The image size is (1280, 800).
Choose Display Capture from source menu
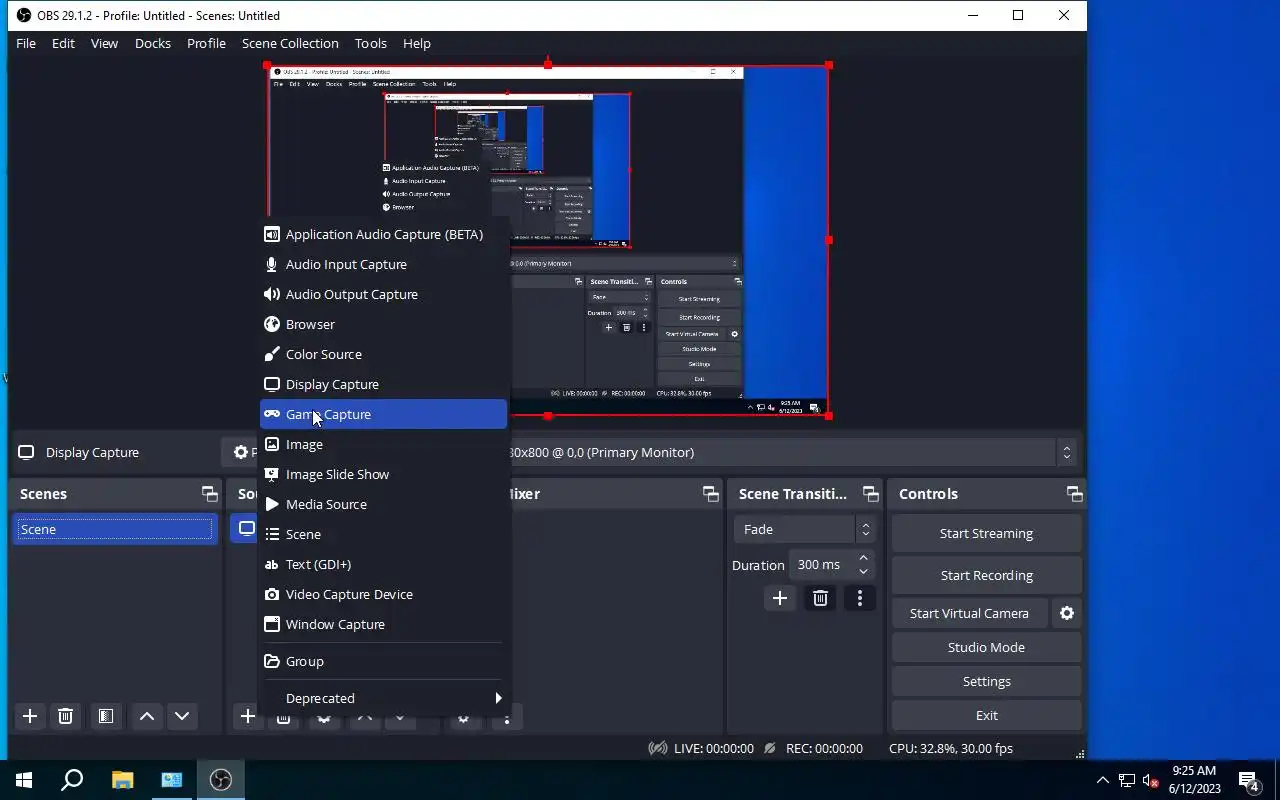[384, 384]
